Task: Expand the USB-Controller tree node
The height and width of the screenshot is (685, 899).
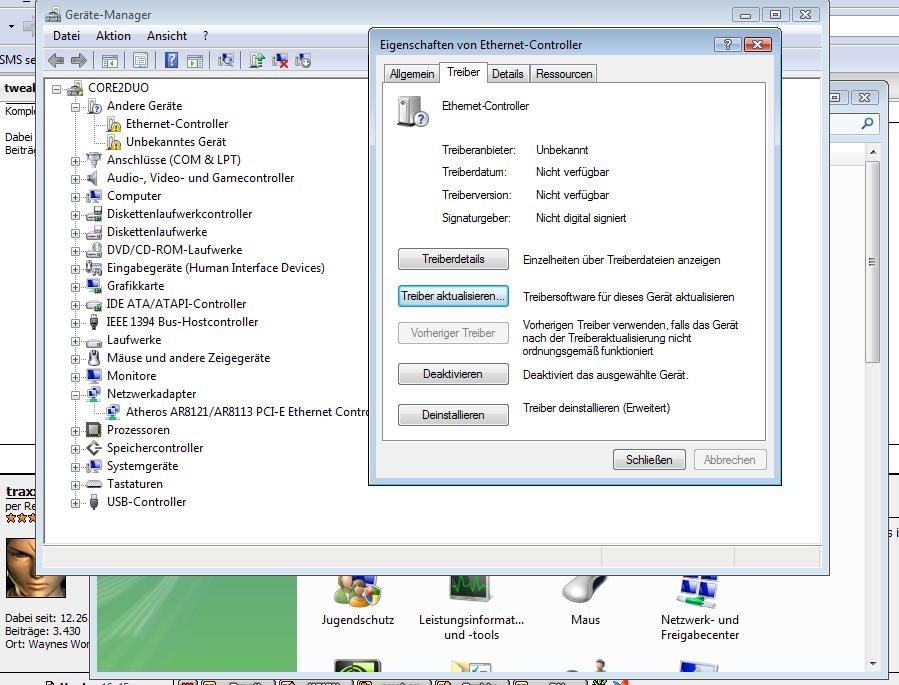Action: pyautogui.click(x=75, y=502)
